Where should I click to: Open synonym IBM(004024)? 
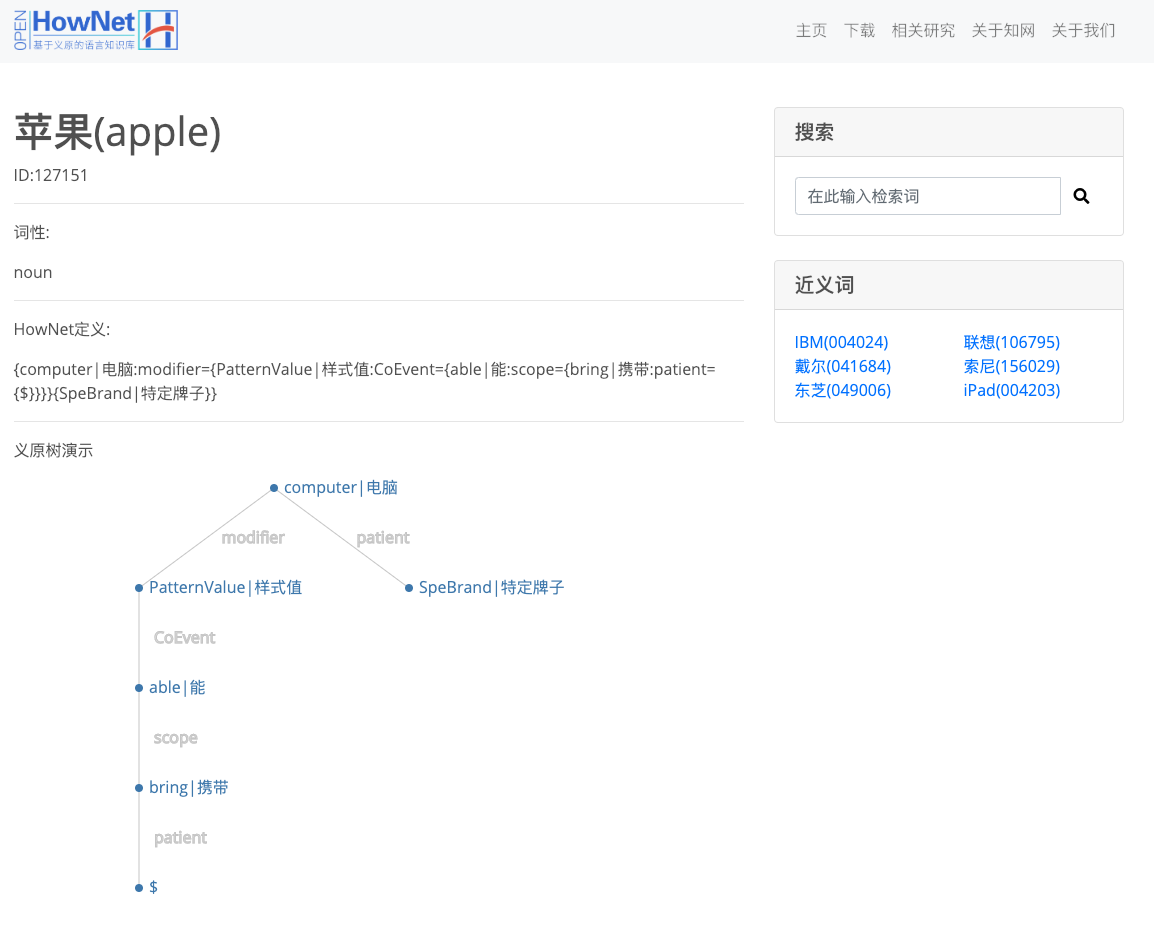click(841, 342)
